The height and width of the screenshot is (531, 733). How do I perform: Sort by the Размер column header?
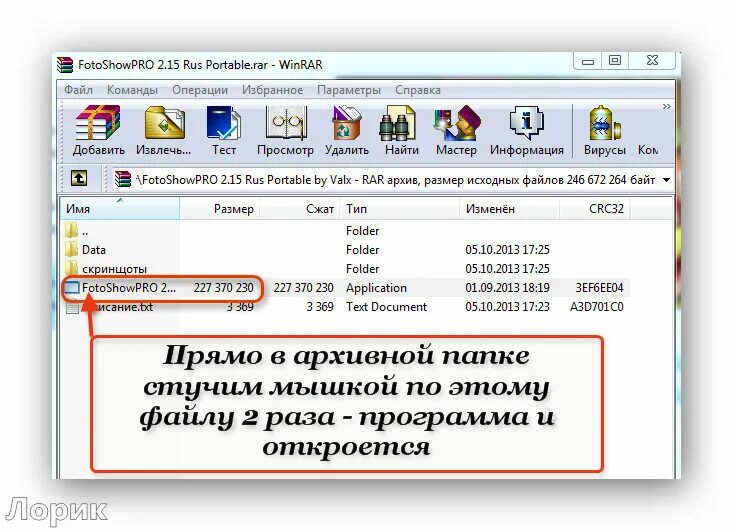220,208
